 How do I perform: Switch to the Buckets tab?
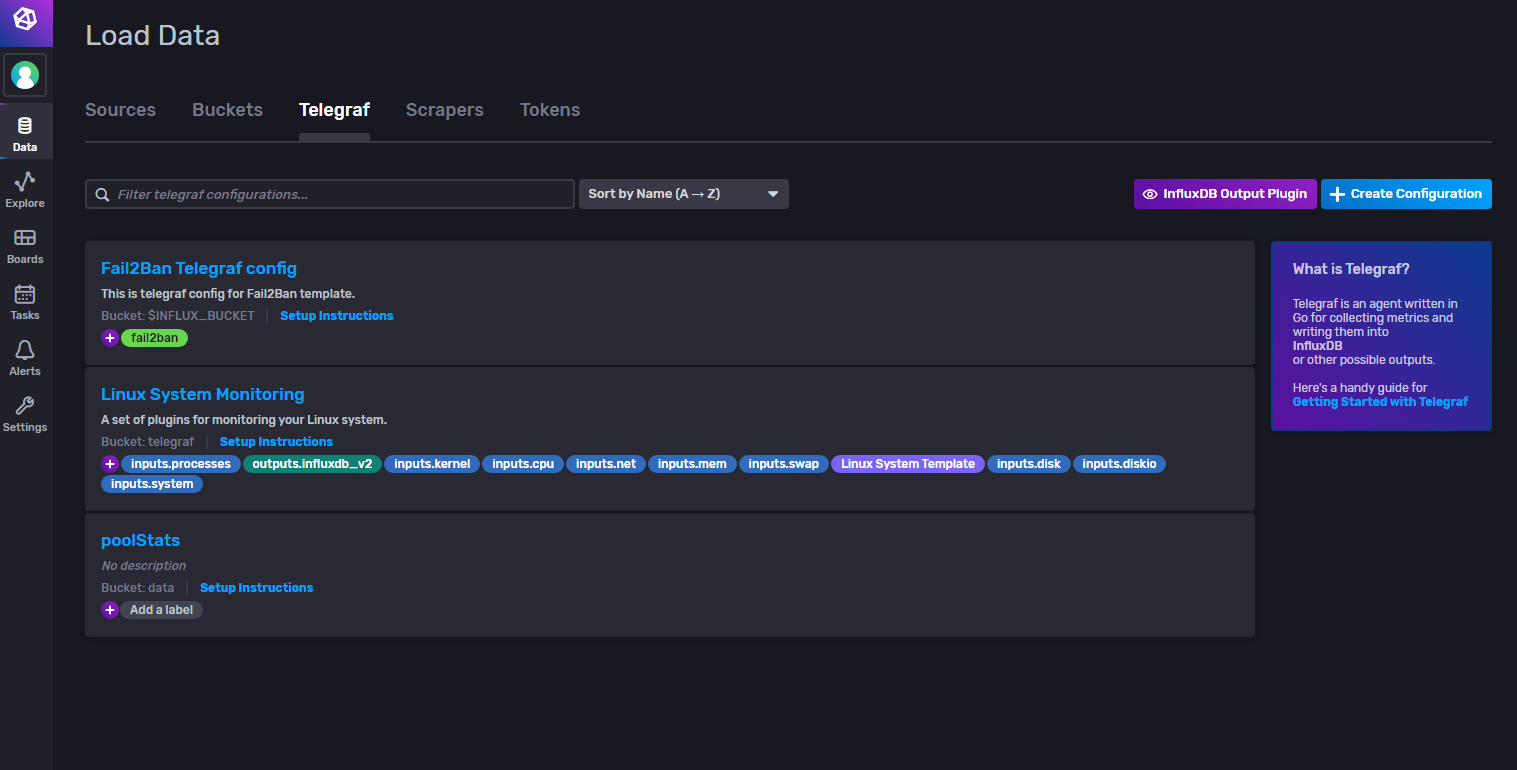point(227,110)
